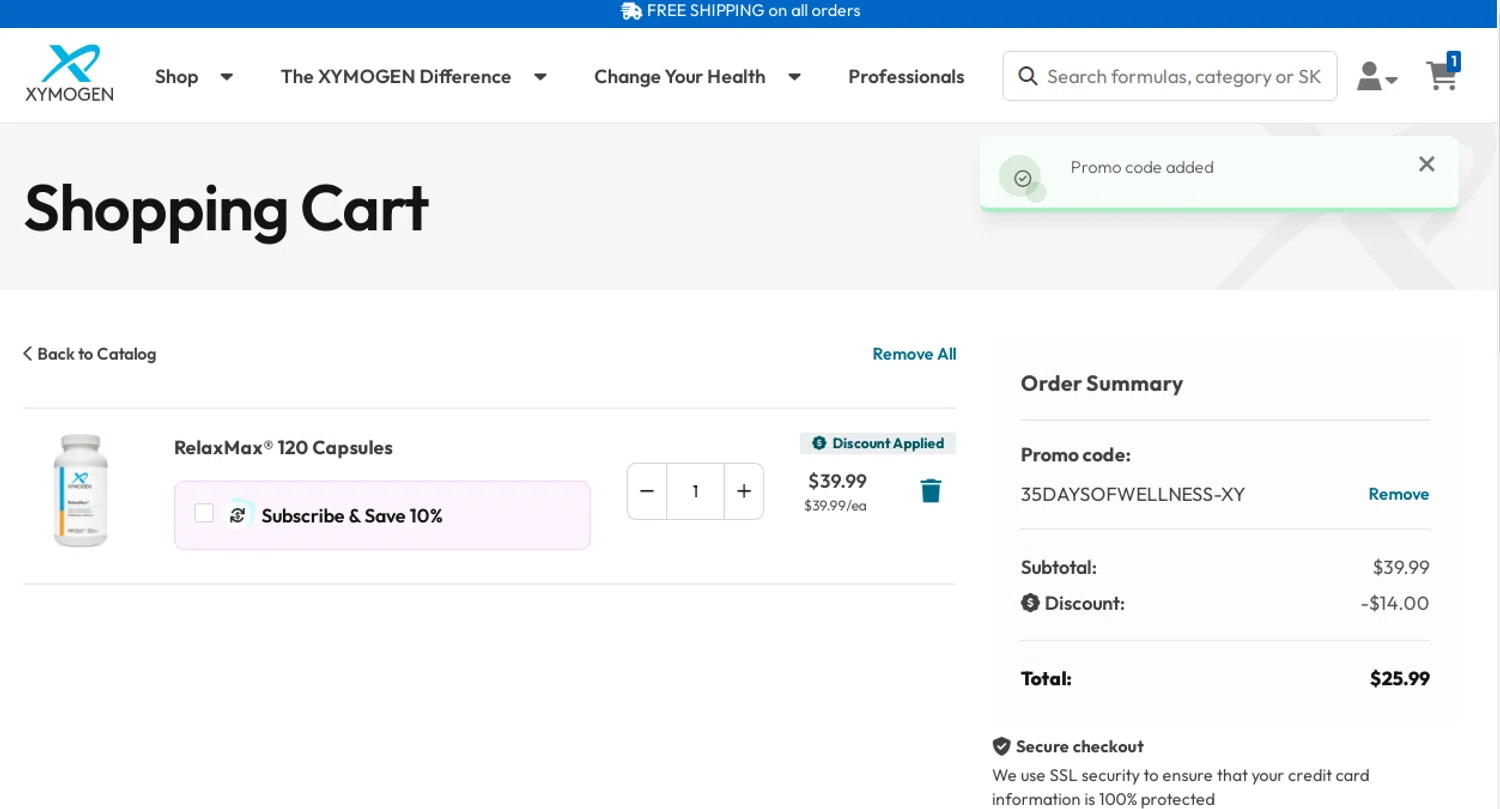The height and width of the screenshot is (809, 1500).
Task: Click the subscribe refresh arrows icon
Action: pyautogui.click(x=238, y=515)
